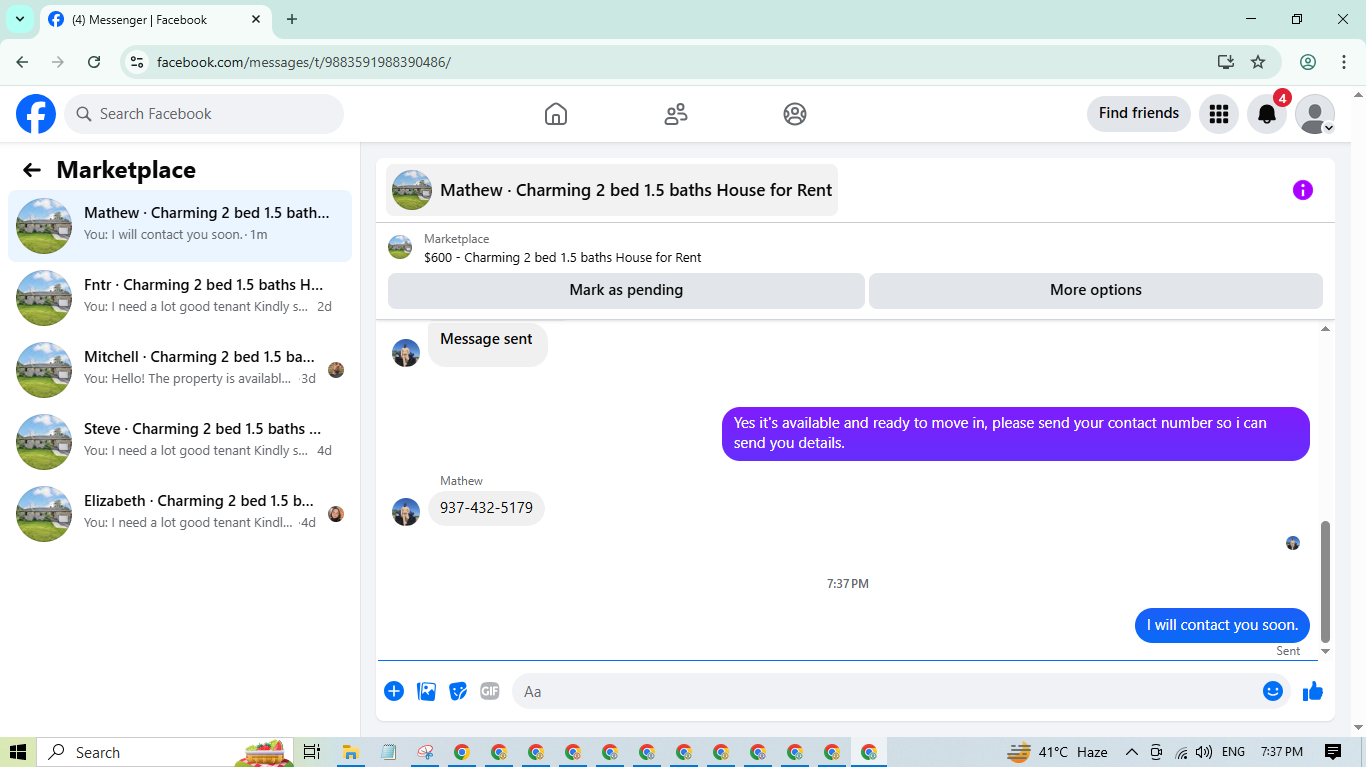
Task: Focus the Aa message input box
Action: [887, 691]
